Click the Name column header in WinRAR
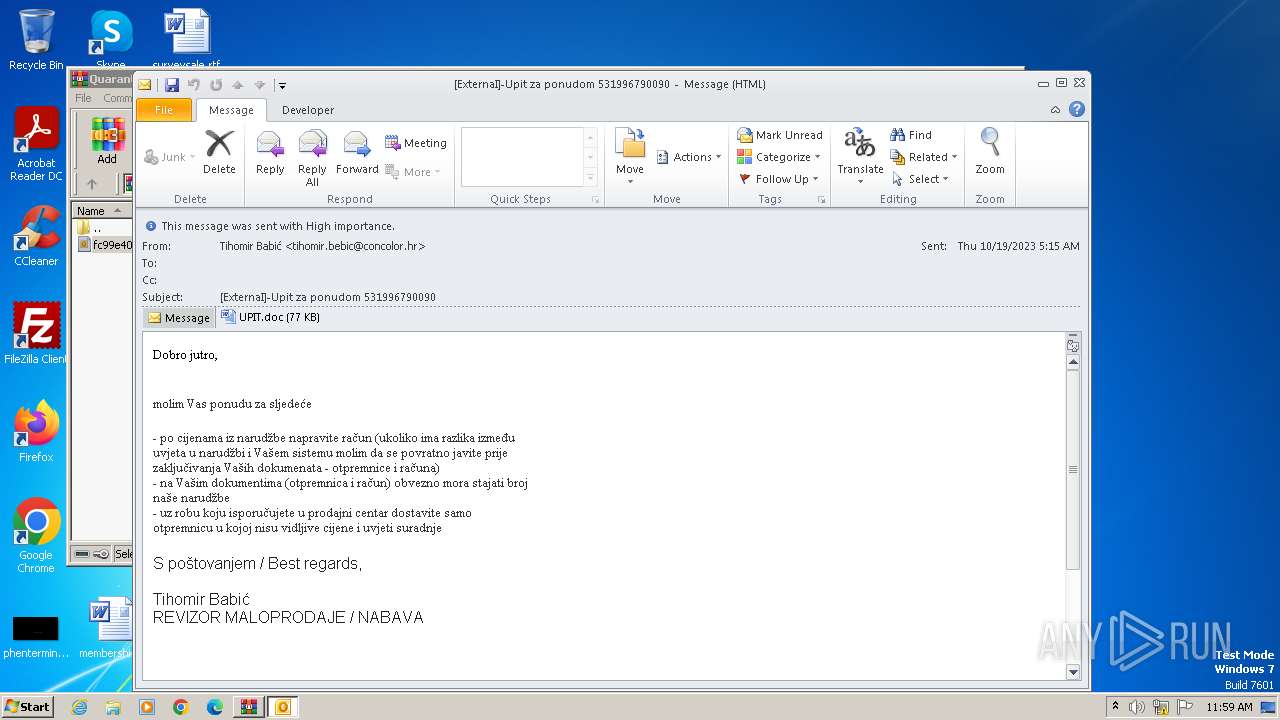 pyautogui.click(x=102, y=210)
